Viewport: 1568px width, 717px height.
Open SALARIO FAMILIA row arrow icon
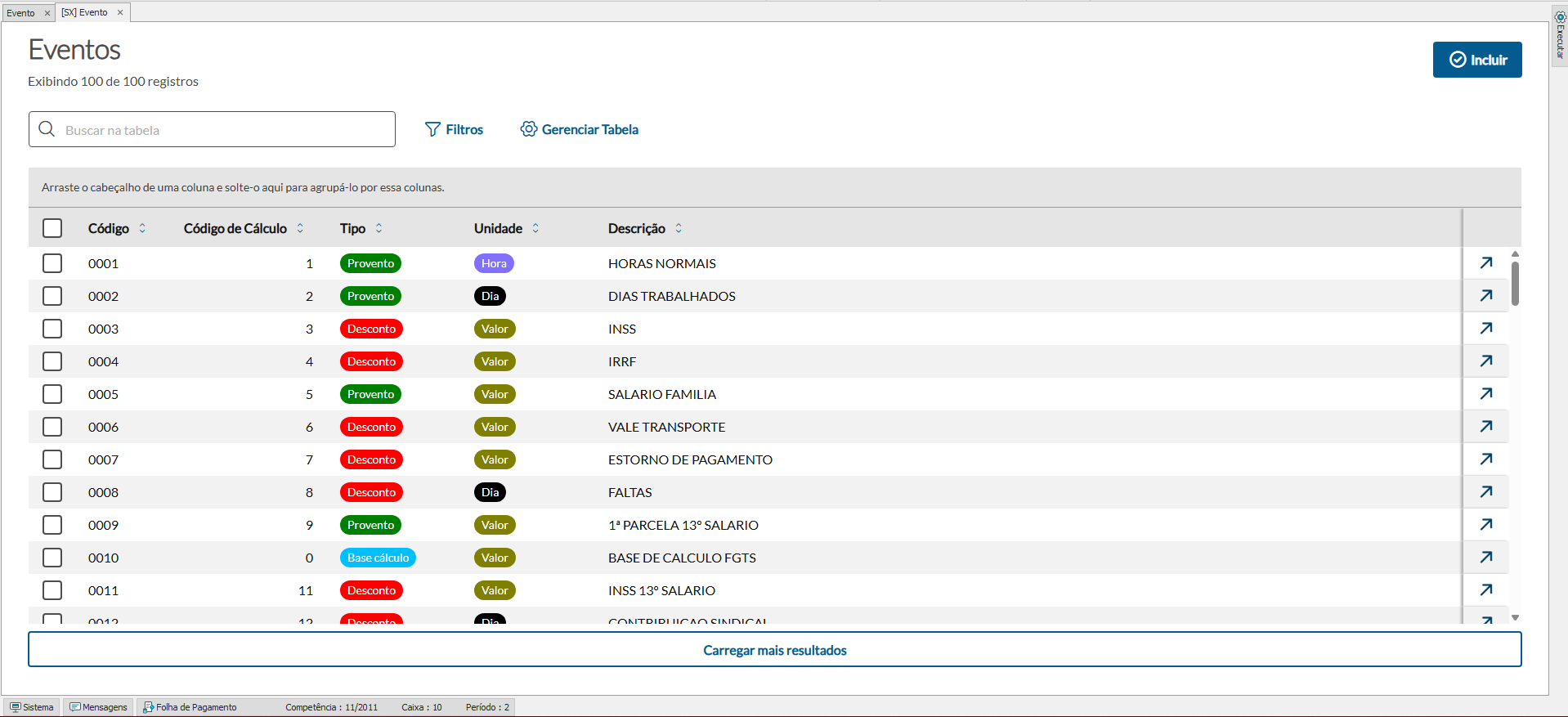tap(1486, 394)
